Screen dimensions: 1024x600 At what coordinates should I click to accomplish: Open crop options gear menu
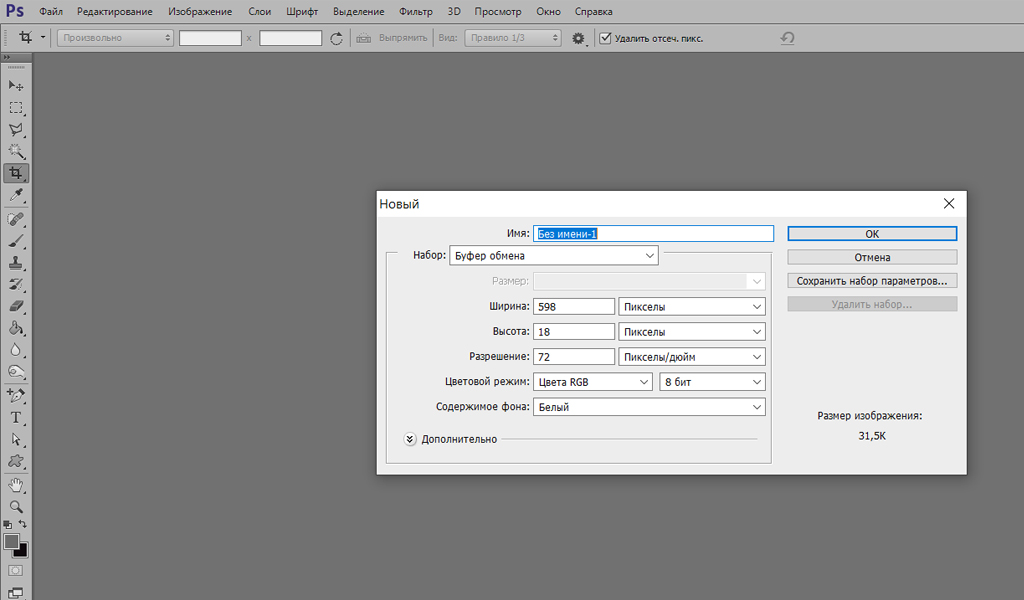coord(578,38)
